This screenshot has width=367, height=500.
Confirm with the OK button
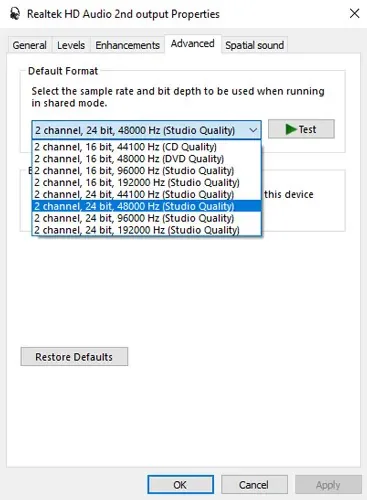(180, 485)
